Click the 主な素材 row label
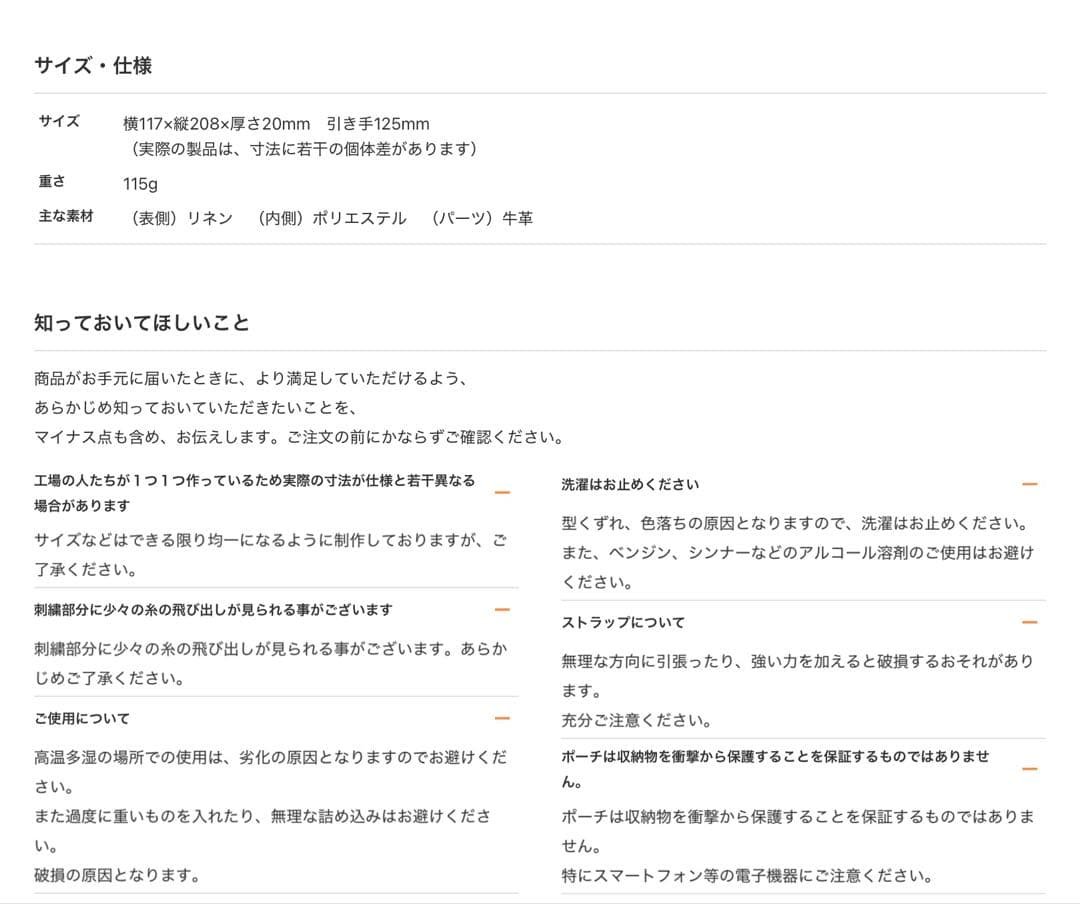 (x=66, y=216)
